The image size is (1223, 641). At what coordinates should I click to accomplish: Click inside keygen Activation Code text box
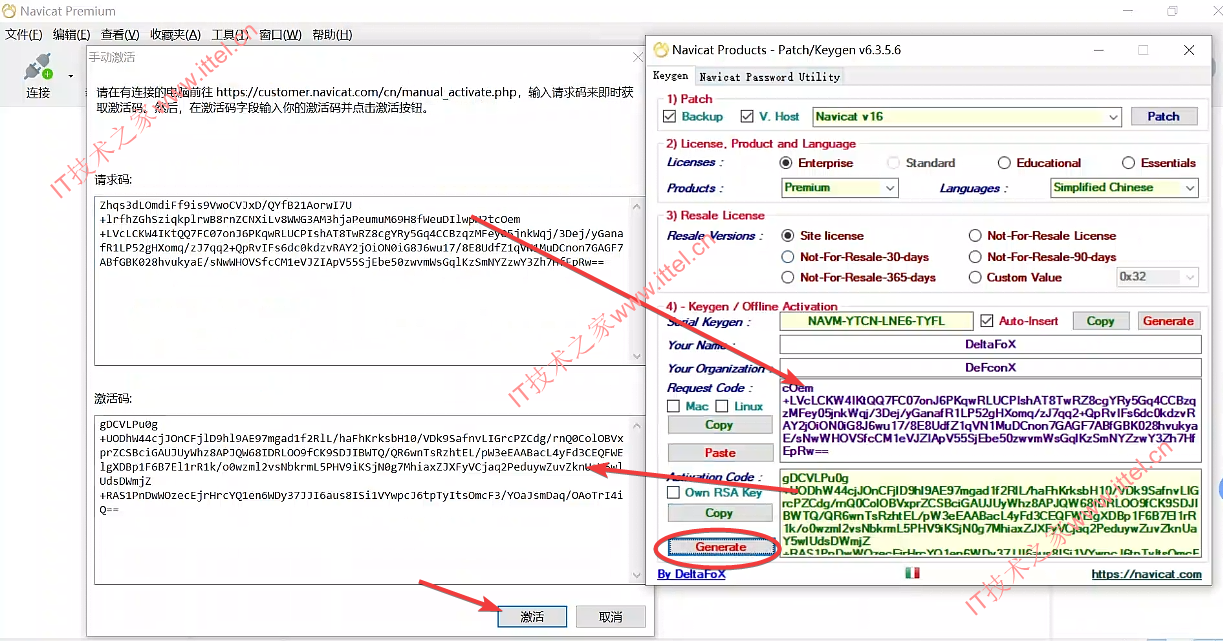[990, 512]
